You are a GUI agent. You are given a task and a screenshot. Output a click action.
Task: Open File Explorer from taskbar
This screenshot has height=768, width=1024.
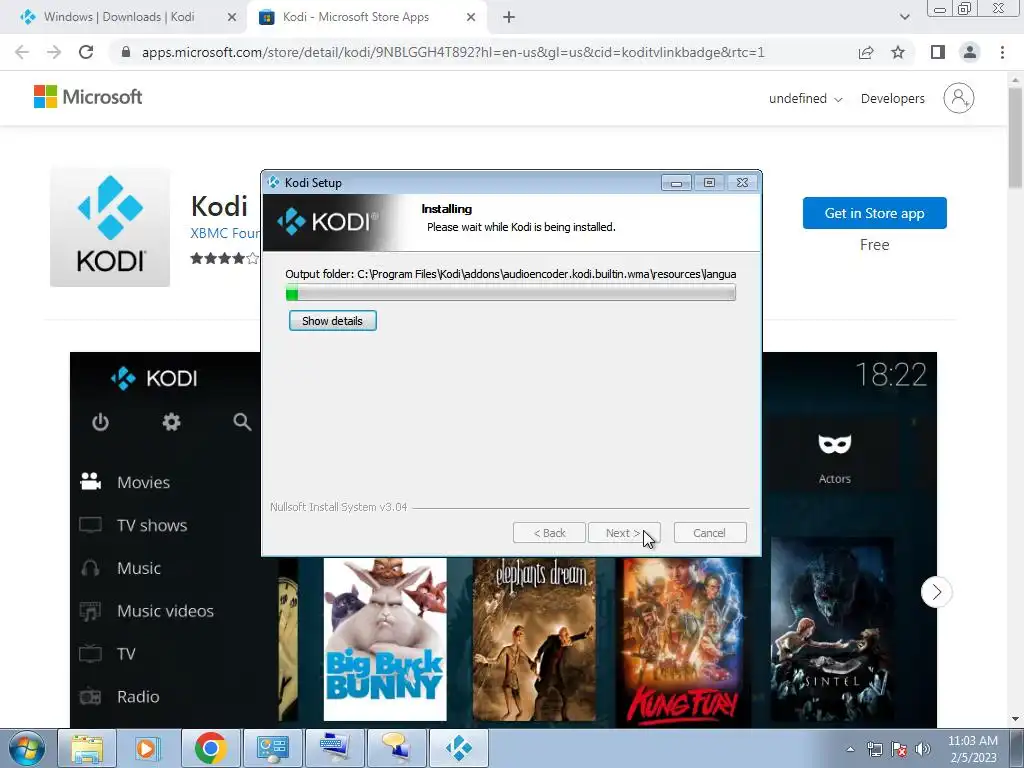(x=87, y=748)
